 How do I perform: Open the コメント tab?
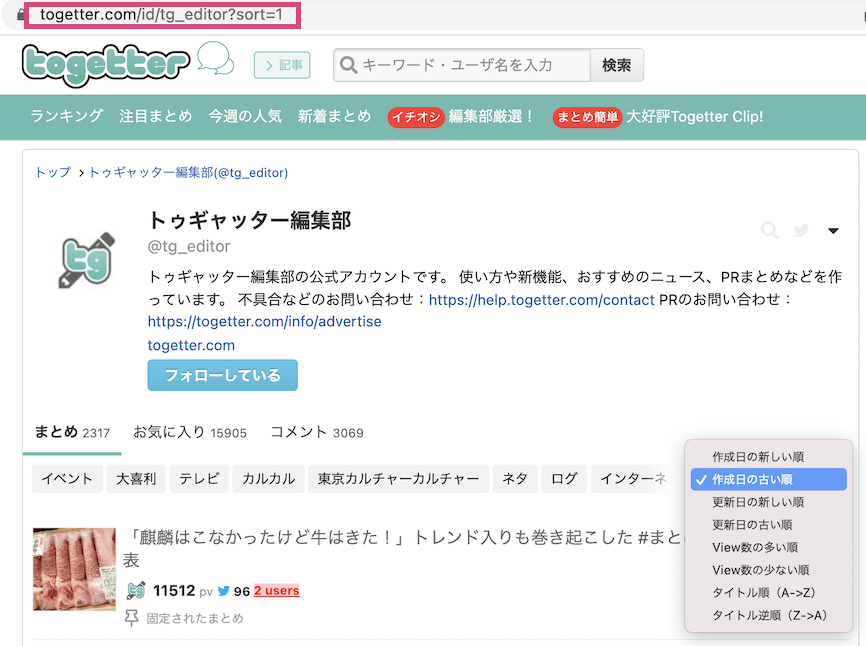316,432
